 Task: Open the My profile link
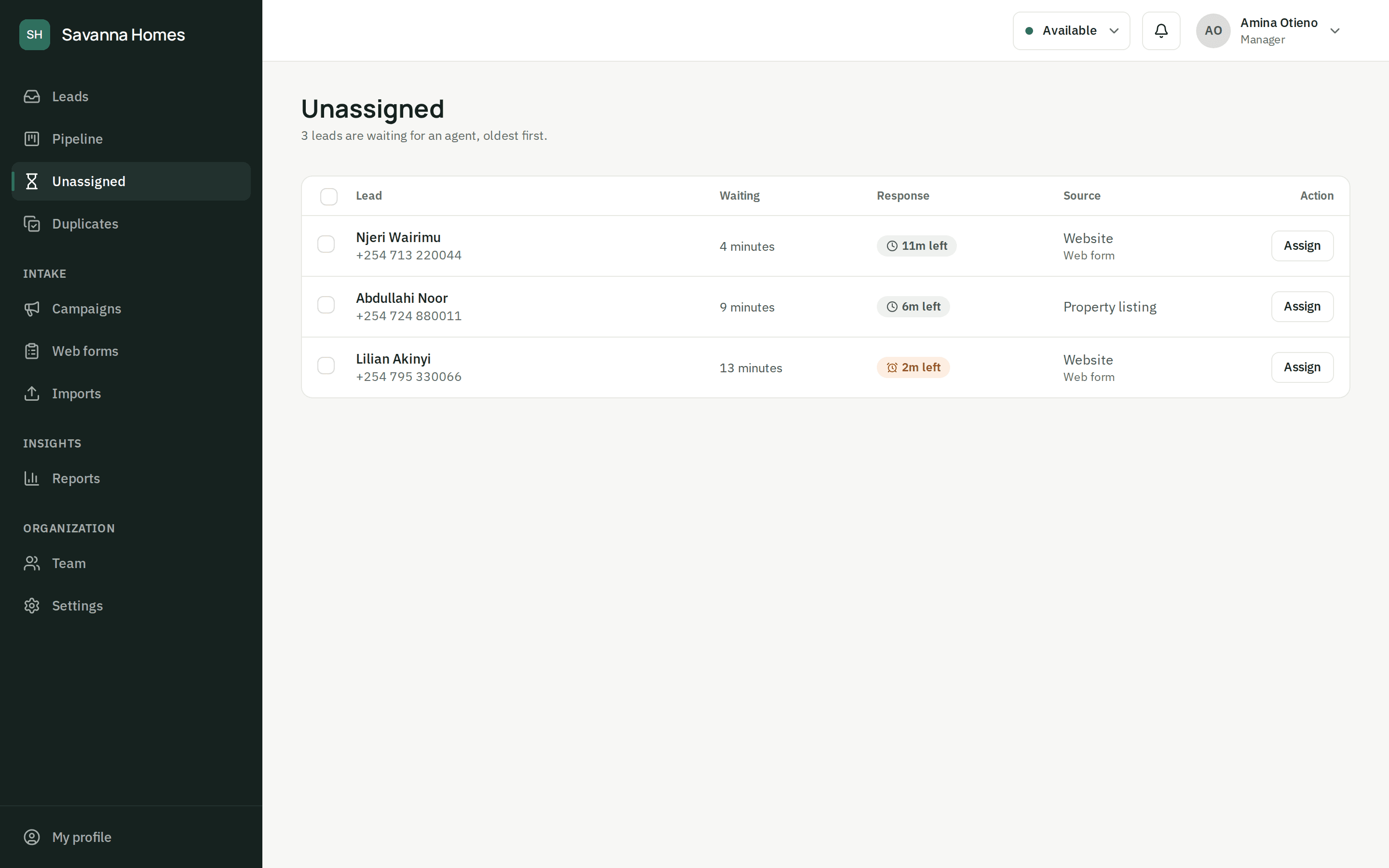click(x=131, y=838)
